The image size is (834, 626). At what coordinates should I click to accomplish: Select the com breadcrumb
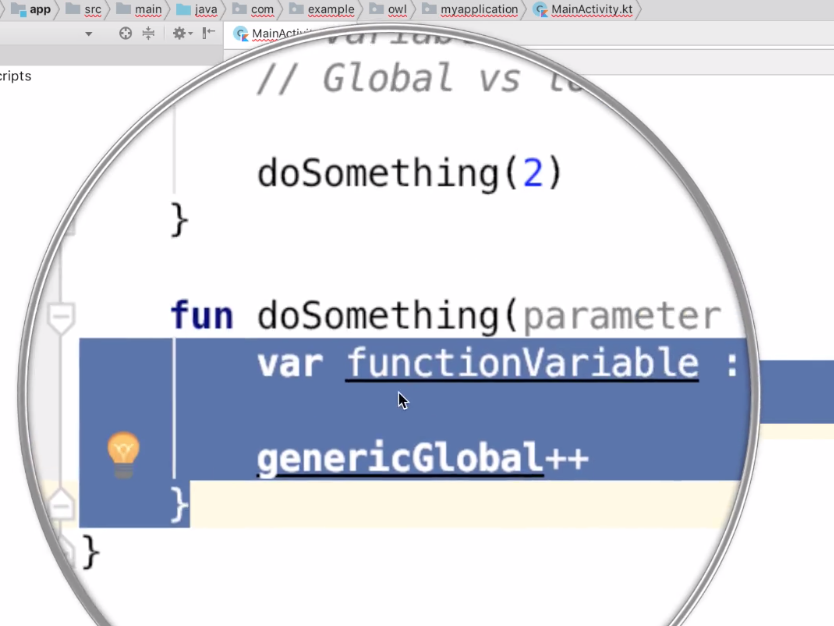(254, 9)
